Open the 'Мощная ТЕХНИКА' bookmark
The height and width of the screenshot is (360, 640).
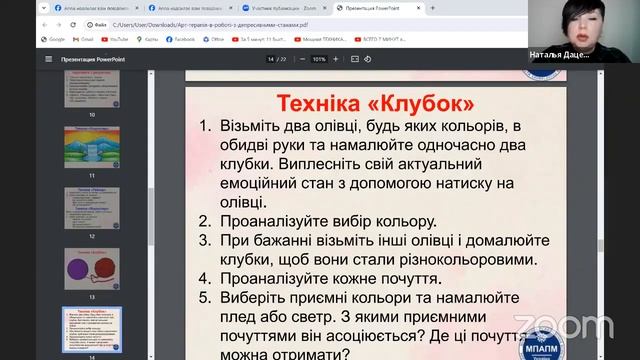[320, 39]
